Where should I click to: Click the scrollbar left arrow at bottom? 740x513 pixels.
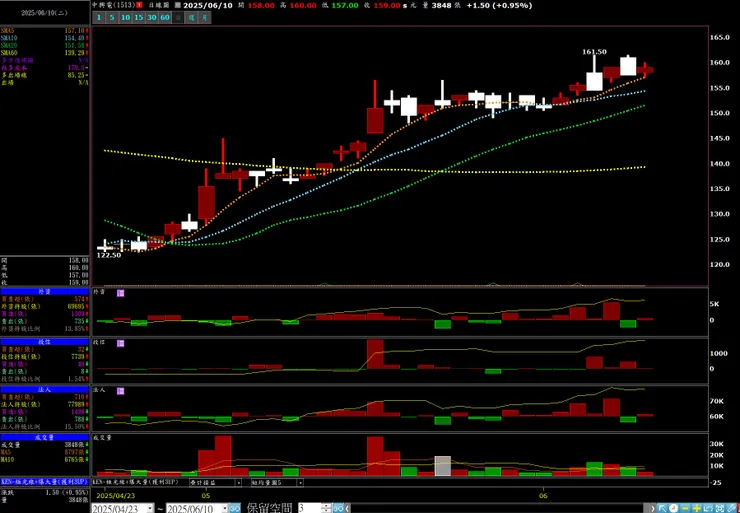(348, 508)
